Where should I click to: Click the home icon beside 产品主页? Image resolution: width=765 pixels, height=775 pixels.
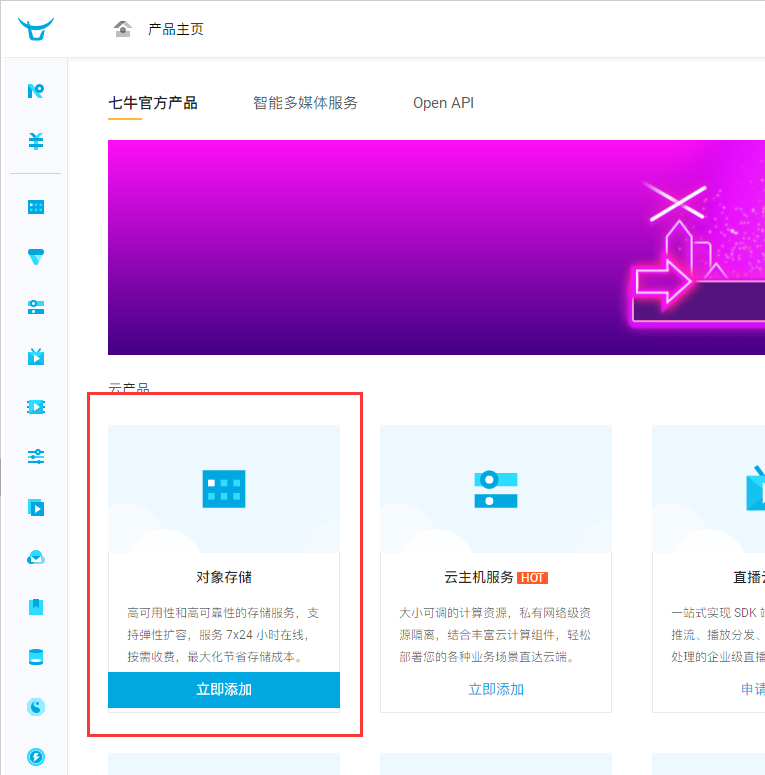123,29
